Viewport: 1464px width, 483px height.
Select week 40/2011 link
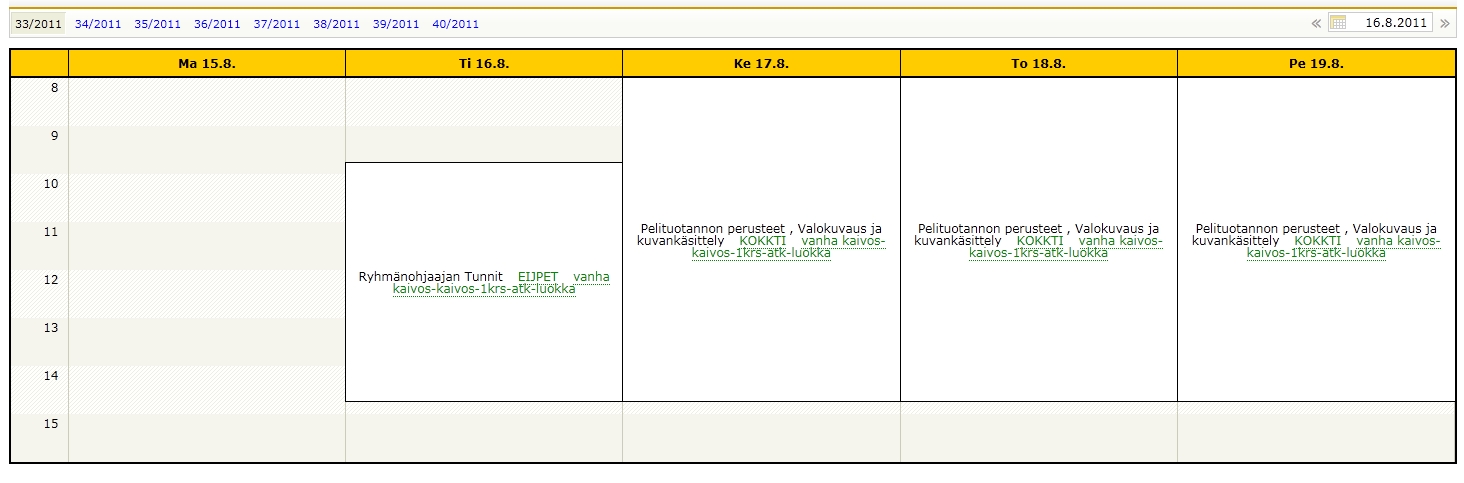click(x=456, y=24)
